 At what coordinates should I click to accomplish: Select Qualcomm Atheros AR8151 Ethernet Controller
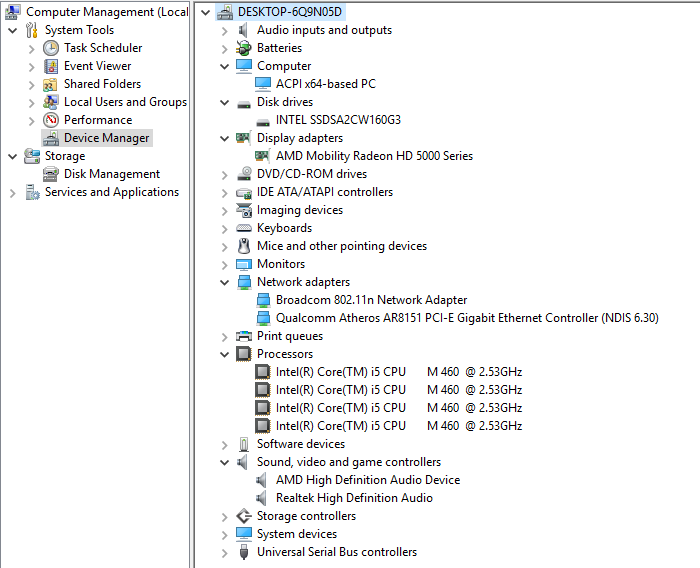pyautogui.click(x=467, y=318)
